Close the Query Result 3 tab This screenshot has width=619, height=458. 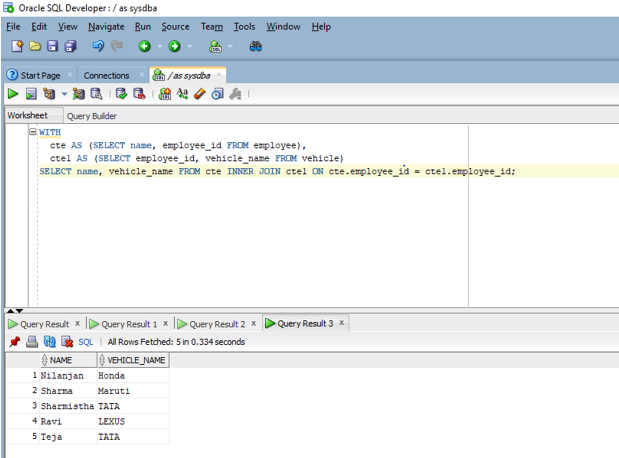(x=341, y=323)
